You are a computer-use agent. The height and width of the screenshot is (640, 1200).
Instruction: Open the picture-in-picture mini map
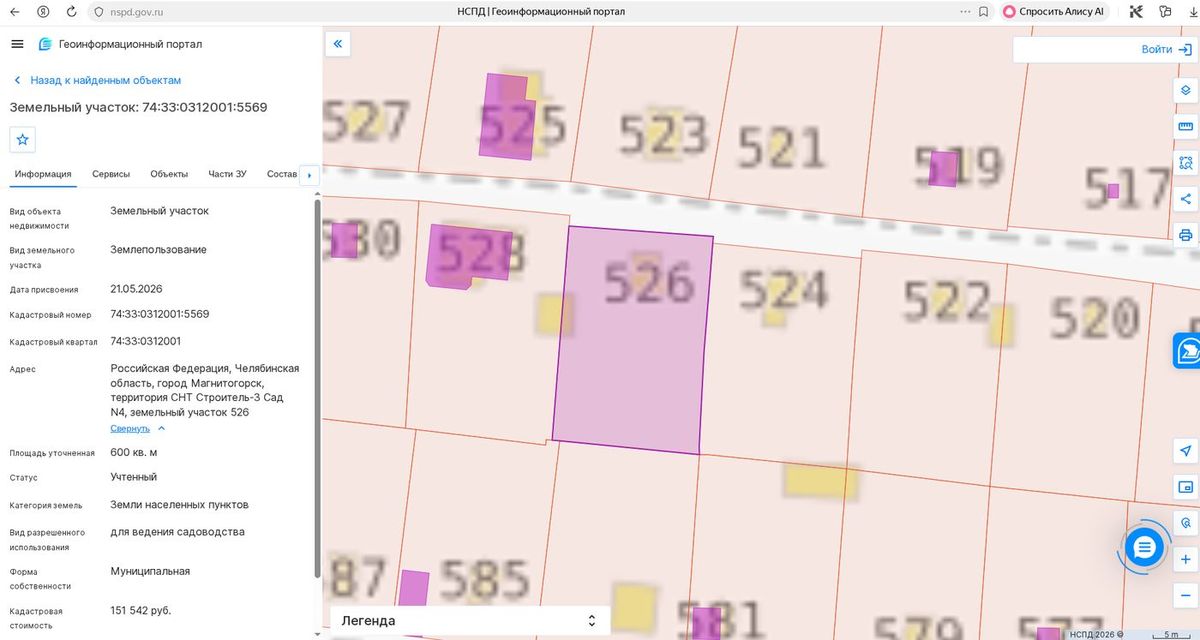(x=1186, y=487)
